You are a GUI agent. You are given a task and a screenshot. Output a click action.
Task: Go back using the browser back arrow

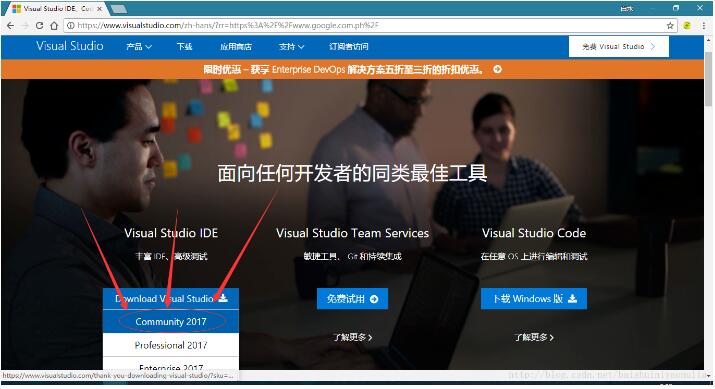(10, 26)
